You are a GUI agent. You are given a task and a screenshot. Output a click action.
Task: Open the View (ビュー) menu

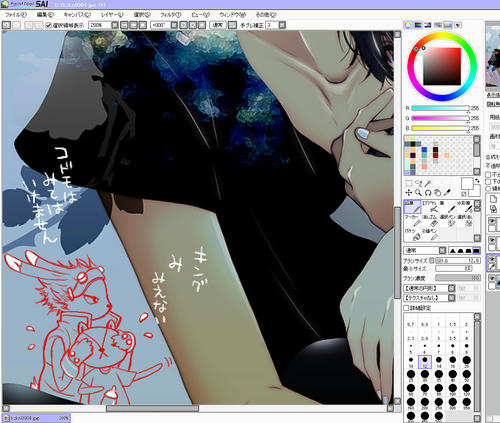[x=200, y=15]
